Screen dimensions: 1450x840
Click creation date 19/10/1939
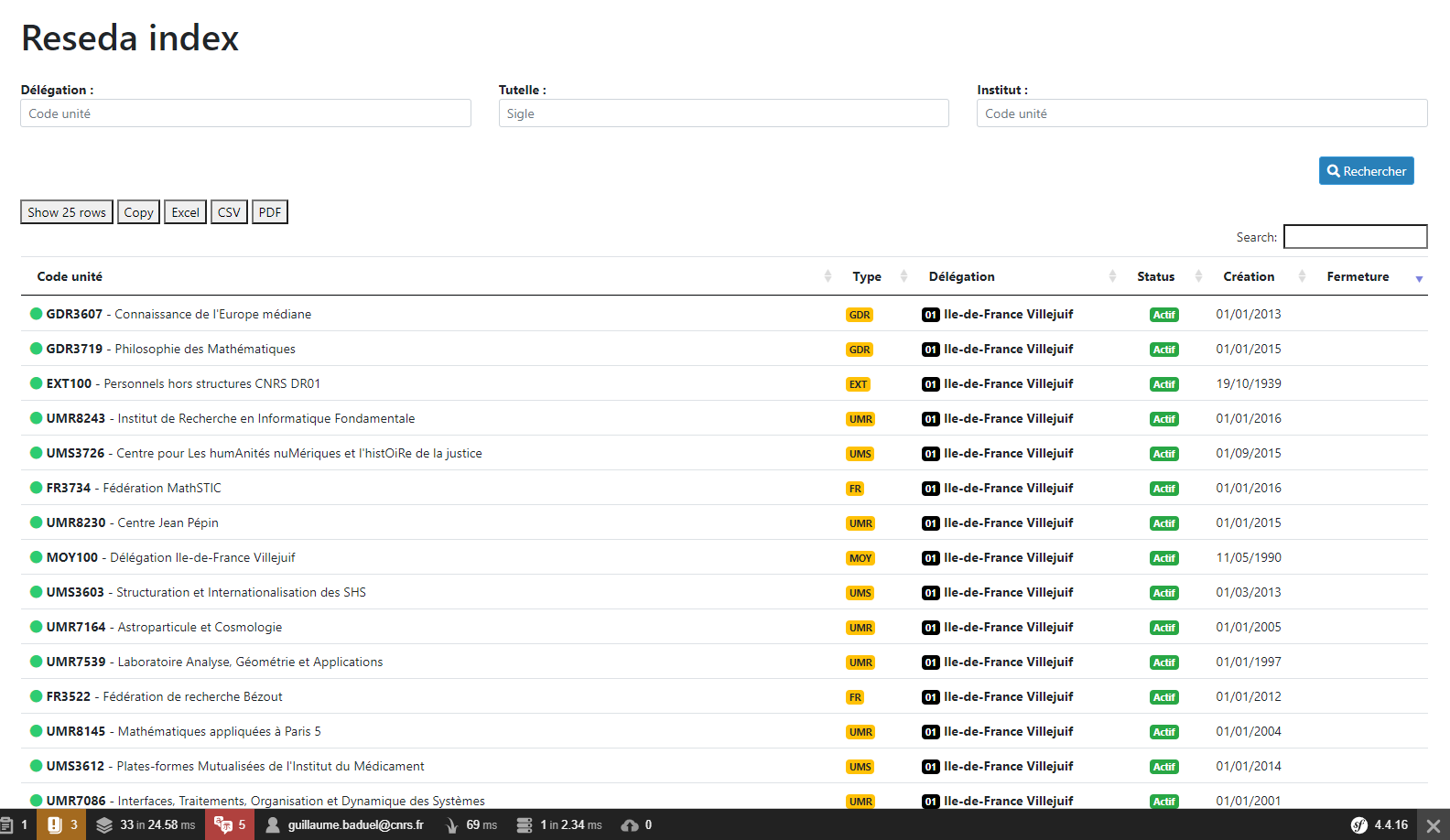pos(1249,383)
